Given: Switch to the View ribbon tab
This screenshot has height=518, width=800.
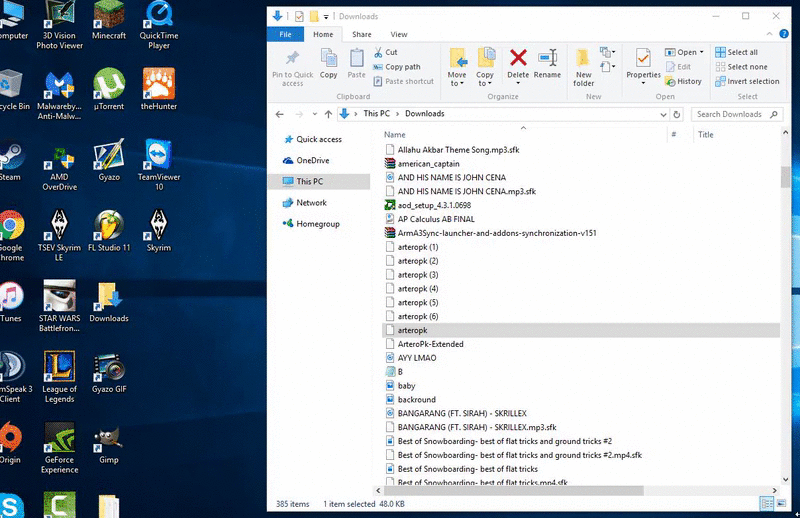Looking at the screenshot, I should tap(399, 34).
